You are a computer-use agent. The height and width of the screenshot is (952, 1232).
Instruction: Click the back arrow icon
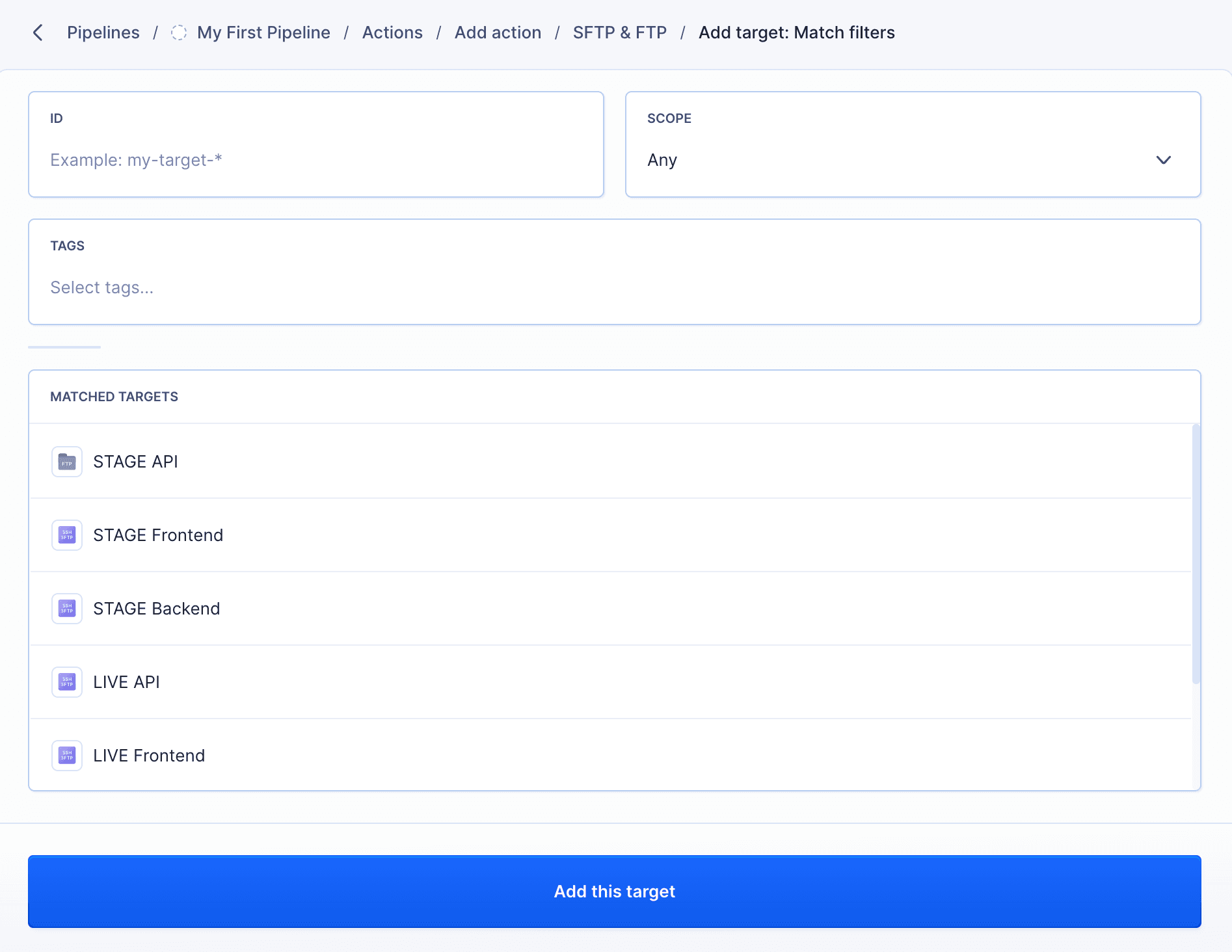click(38, 33)
